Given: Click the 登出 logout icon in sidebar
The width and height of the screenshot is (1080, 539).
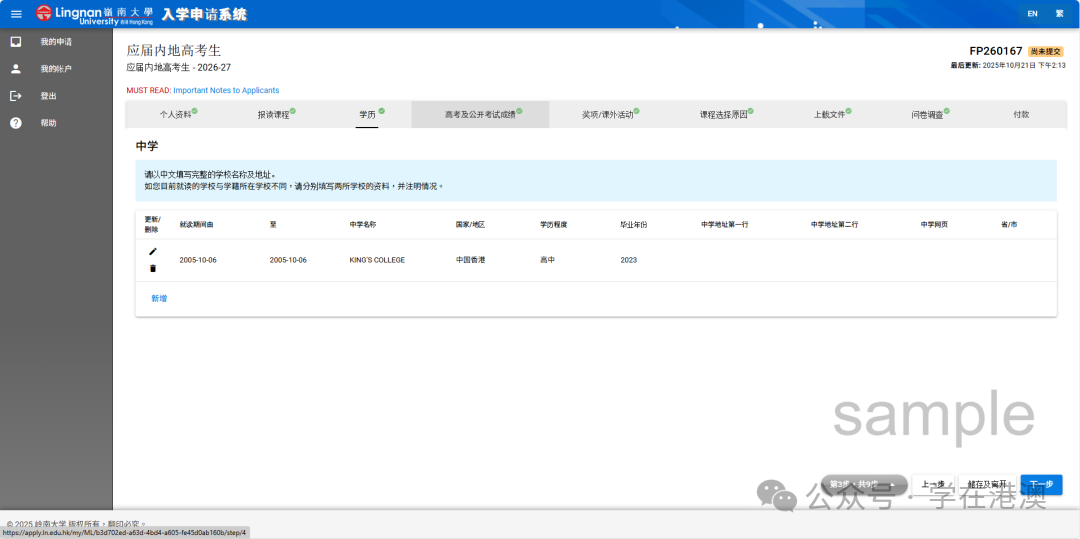Looking at the screenshot, I should tap(16, 96).
